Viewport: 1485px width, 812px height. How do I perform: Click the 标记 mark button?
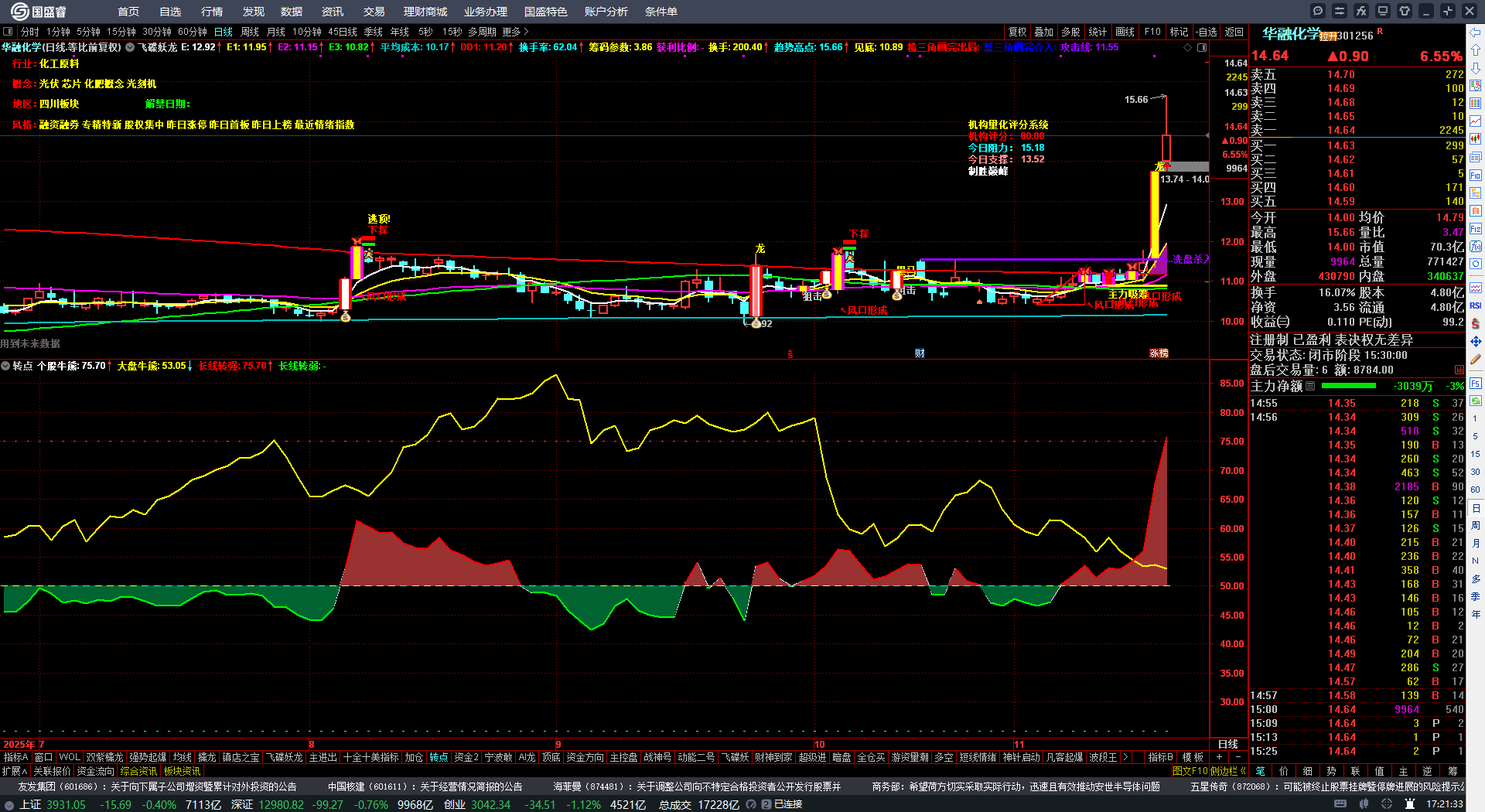pyautogui.click(x=1179, y=32)
